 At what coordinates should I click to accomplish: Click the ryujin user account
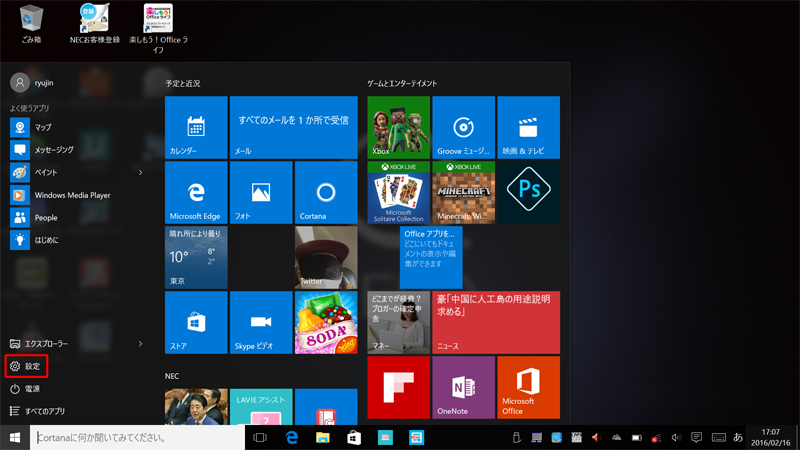point(32,83)
